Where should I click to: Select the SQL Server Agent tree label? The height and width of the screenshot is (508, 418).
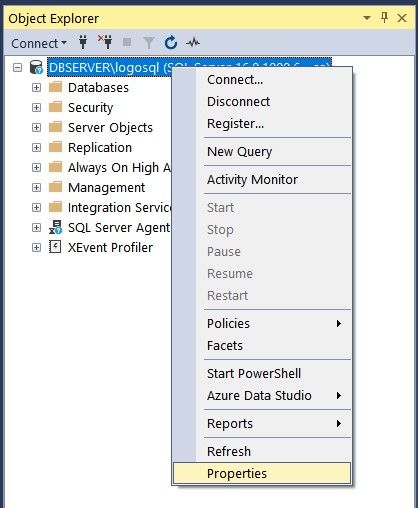(x=119, y=228)
